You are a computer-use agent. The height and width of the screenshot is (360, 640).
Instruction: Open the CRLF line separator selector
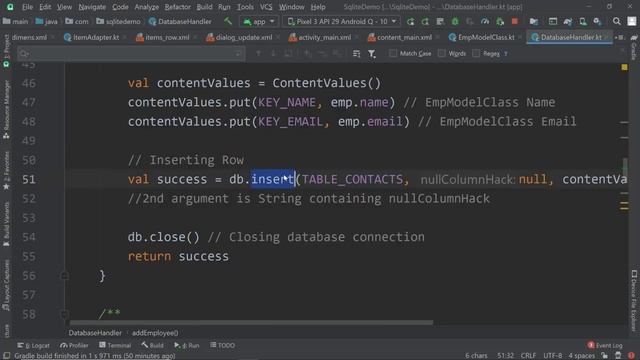[x=528, y=356]
